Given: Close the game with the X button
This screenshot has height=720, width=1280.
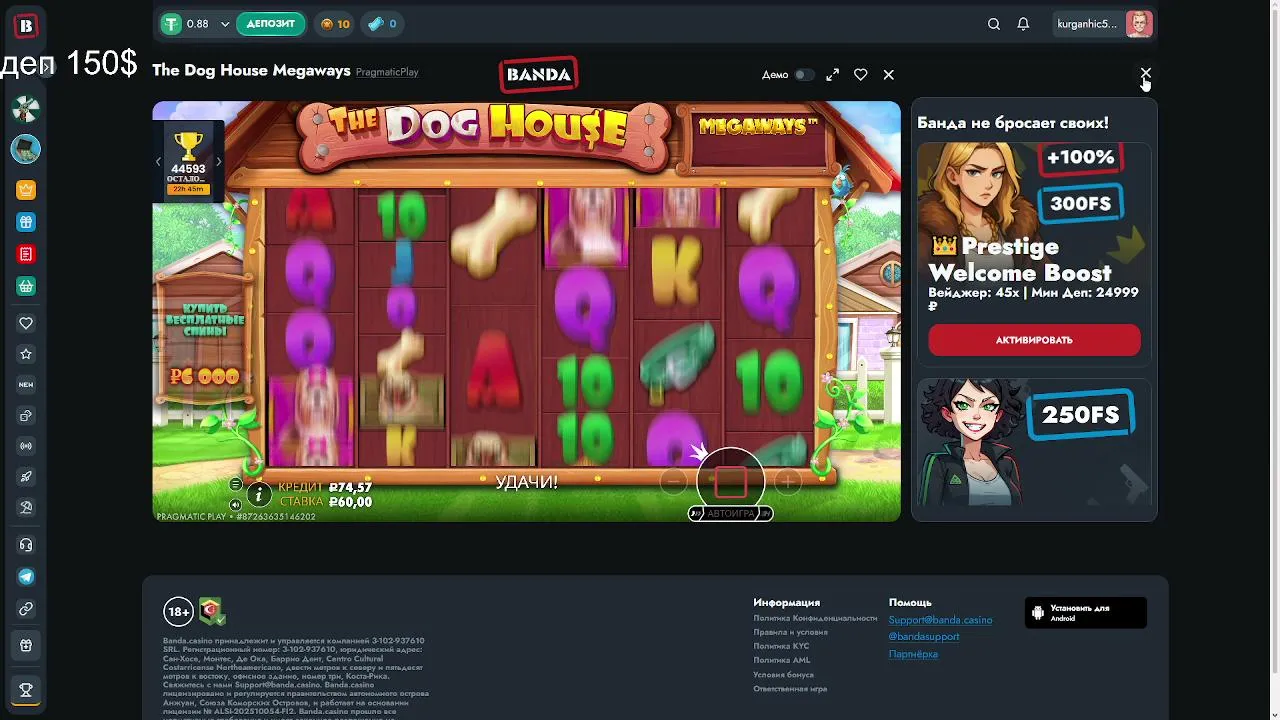Looking at the screenshot, I should pyautogui.click(x=888, y=75).
